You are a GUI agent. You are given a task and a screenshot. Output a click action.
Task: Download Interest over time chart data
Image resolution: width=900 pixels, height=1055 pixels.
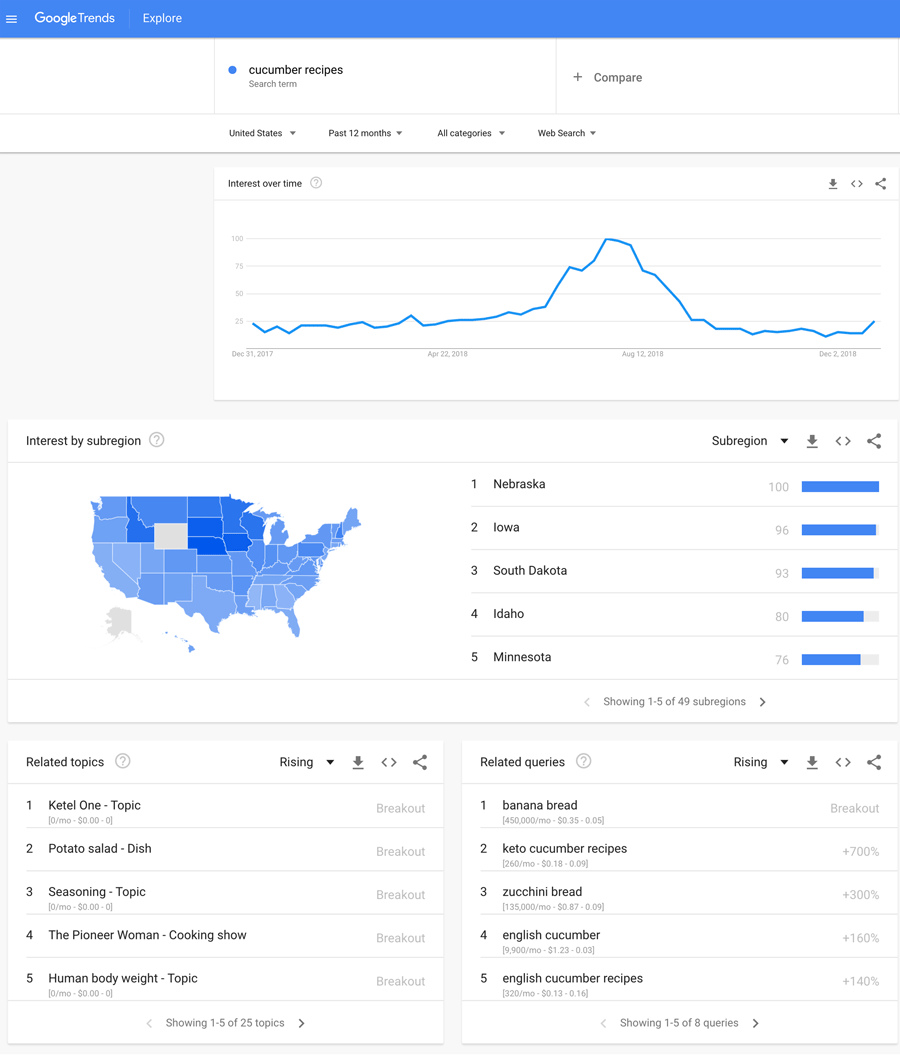[x=832, y=184]
